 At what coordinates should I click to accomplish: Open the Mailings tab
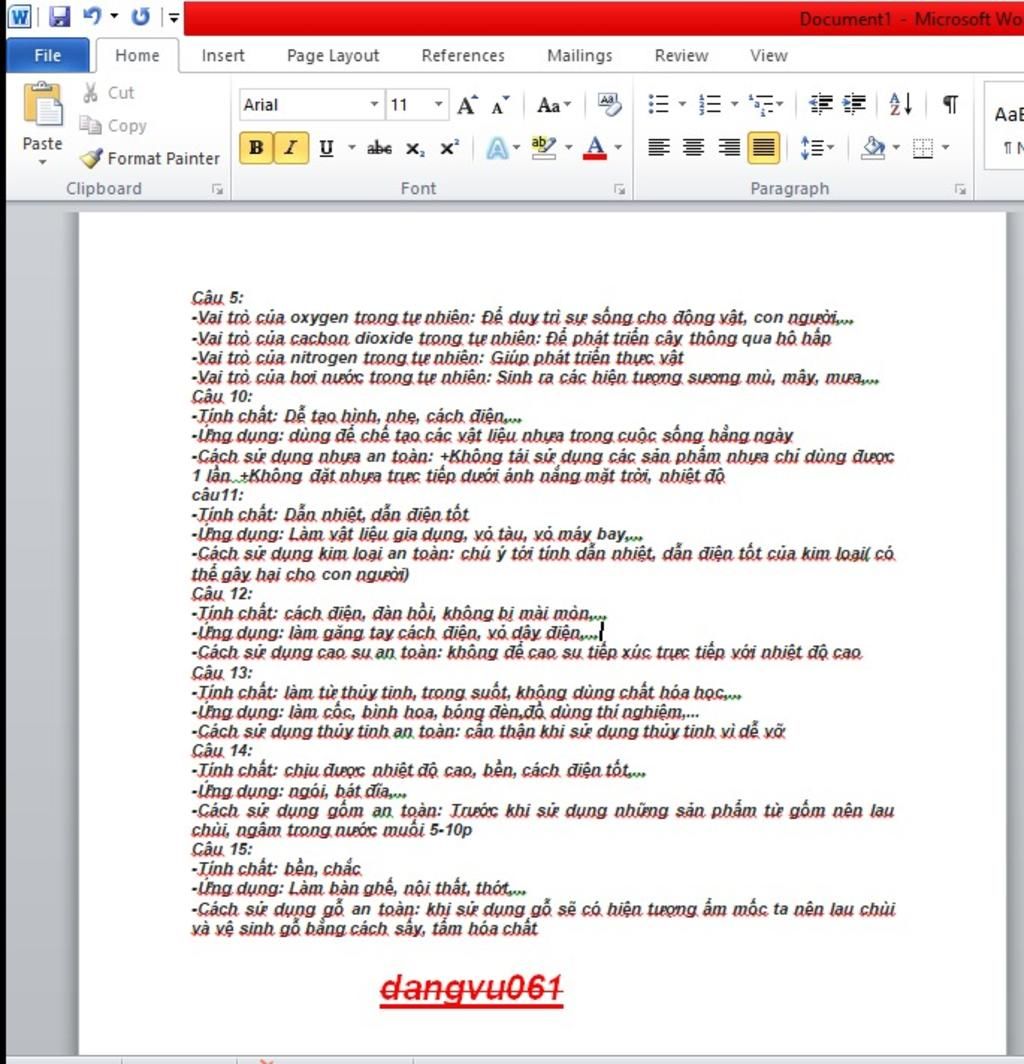click(580, 56)
